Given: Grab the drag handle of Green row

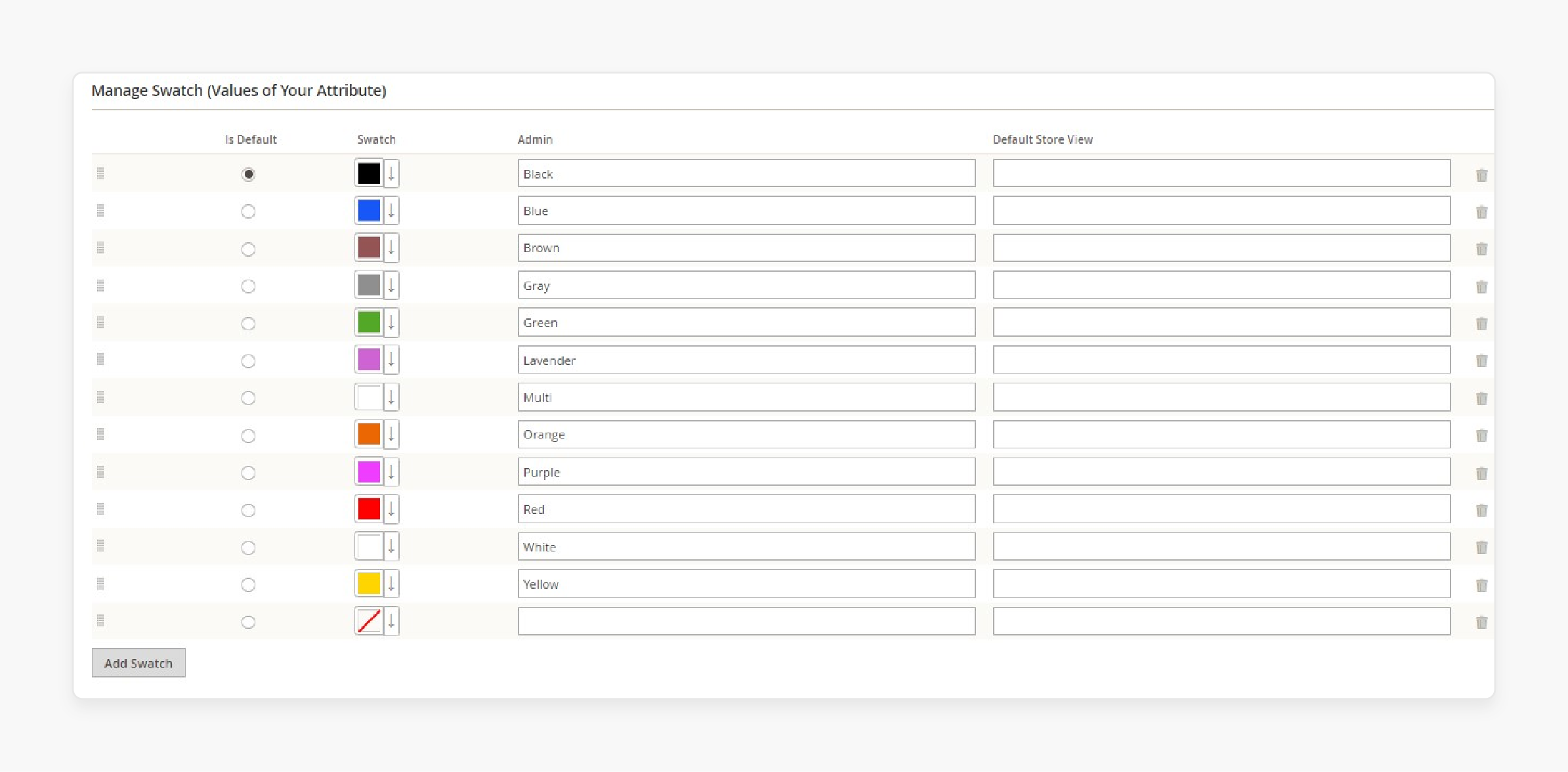Looking at the screenshot, I should click(x=100, y=322).
